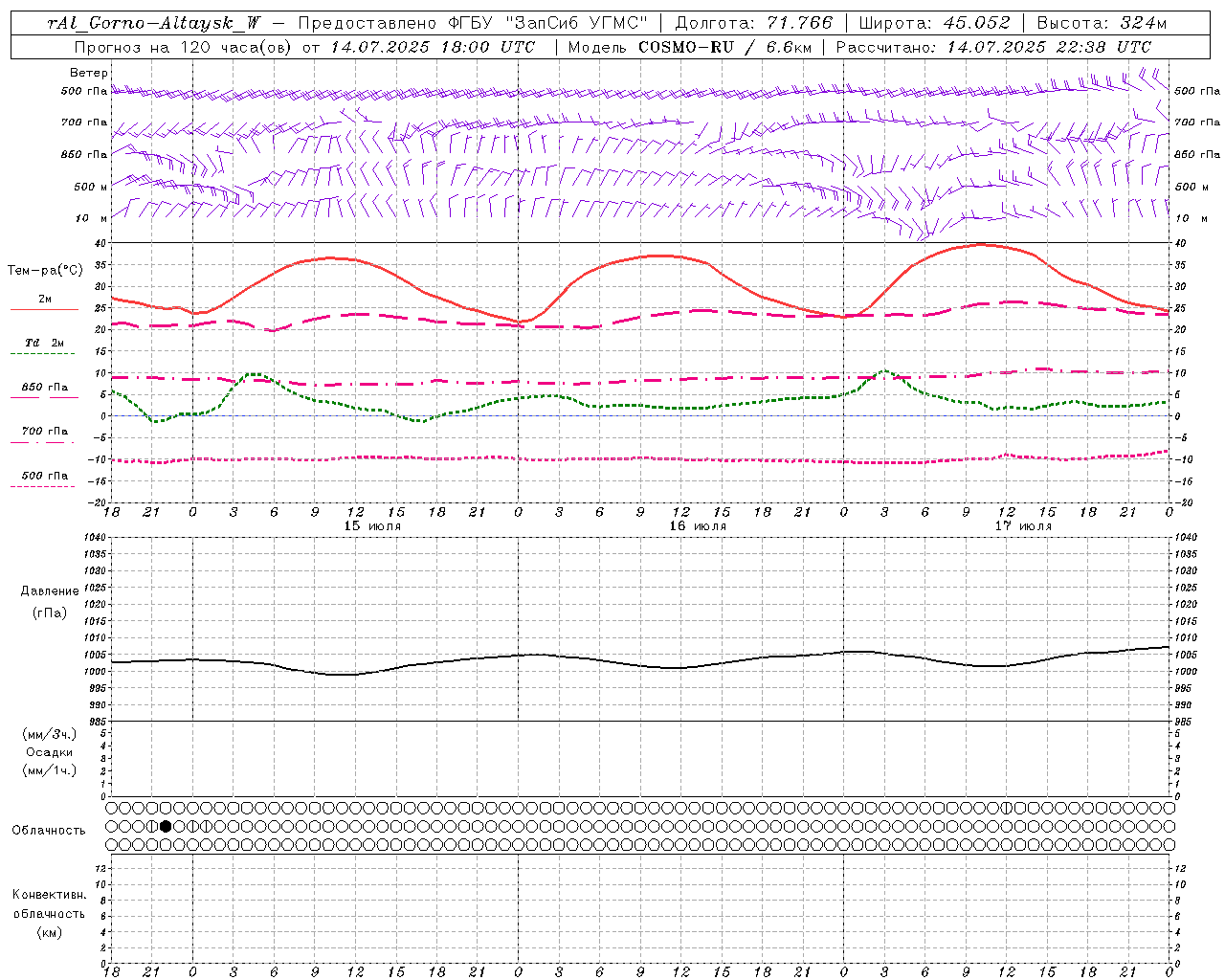This screenshot has height=980, width=1225.
Task: Click the station title rAl_Gorno-Altaysk_W
Action: [154, 23]
